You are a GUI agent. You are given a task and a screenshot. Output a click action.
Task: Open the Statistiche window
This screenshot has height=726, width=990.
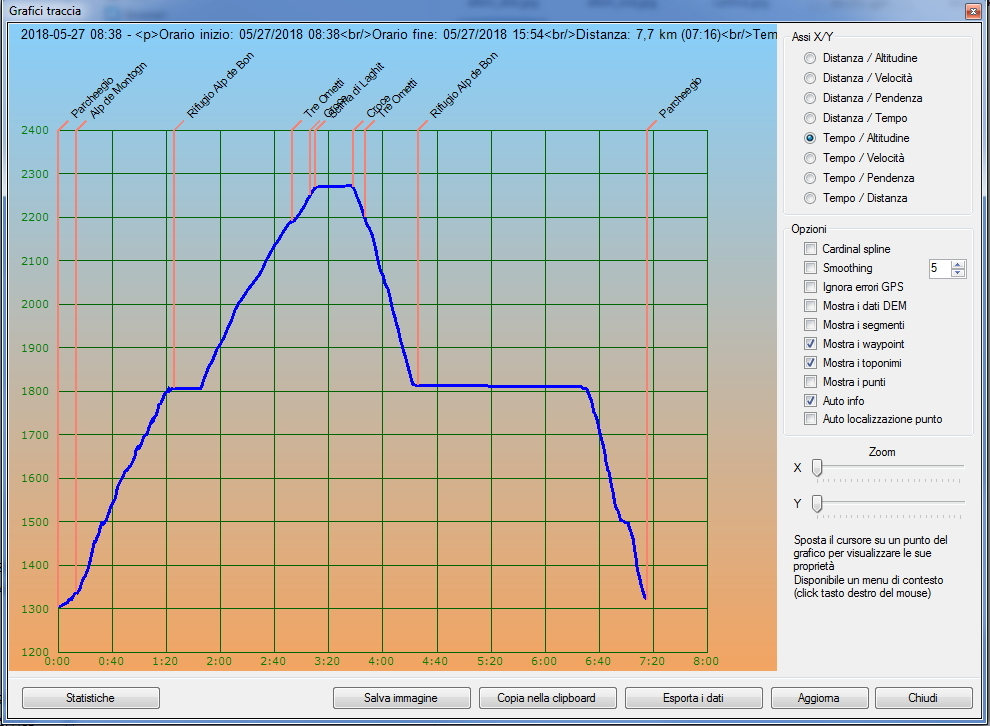point(90,698)
